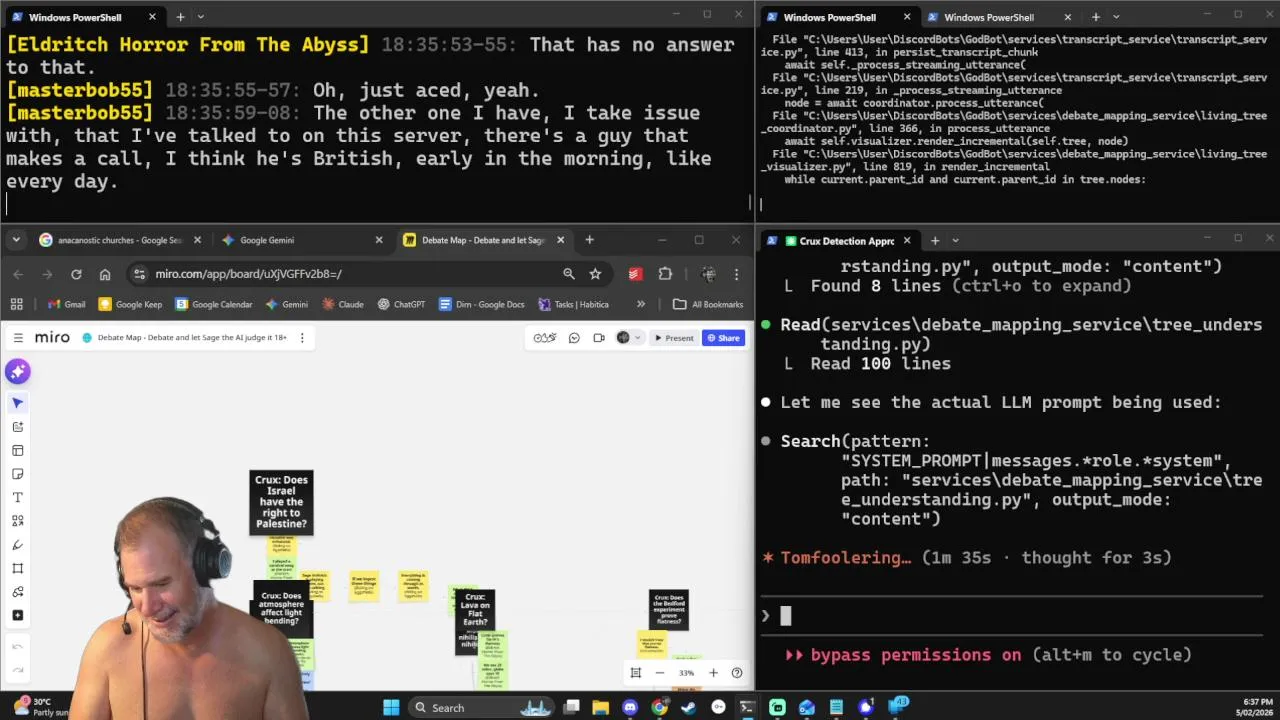Bookmark this page with star icon
Image resolution: width=1280 pixels, height=720 pixels.
tap(595, 274)
